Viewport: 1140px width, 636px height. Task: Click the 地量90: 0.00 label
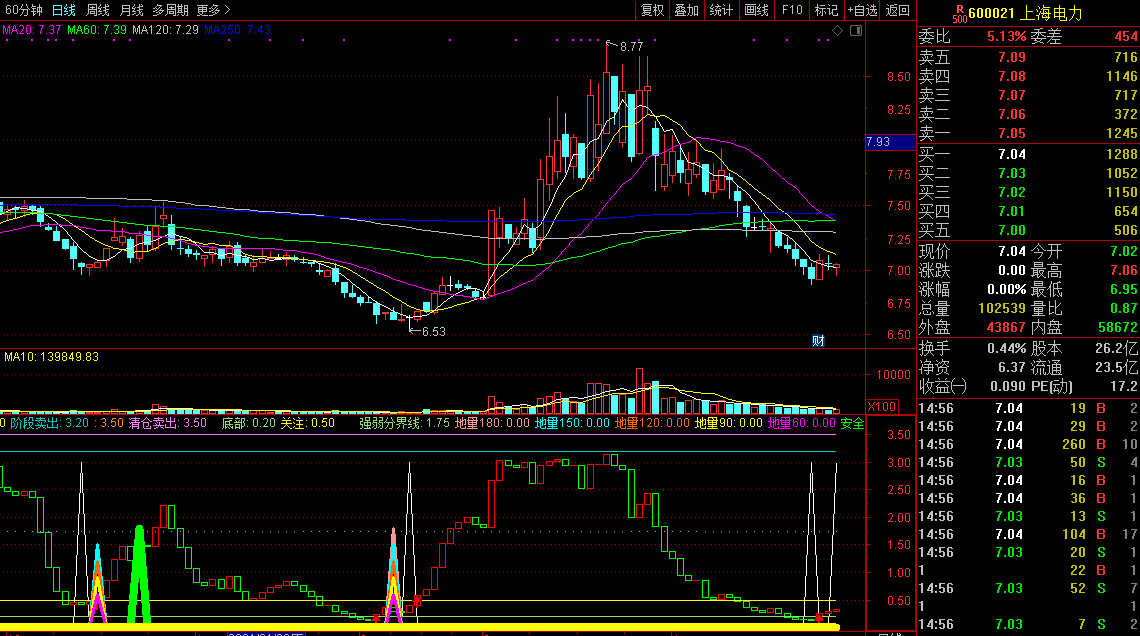point(728,423)
